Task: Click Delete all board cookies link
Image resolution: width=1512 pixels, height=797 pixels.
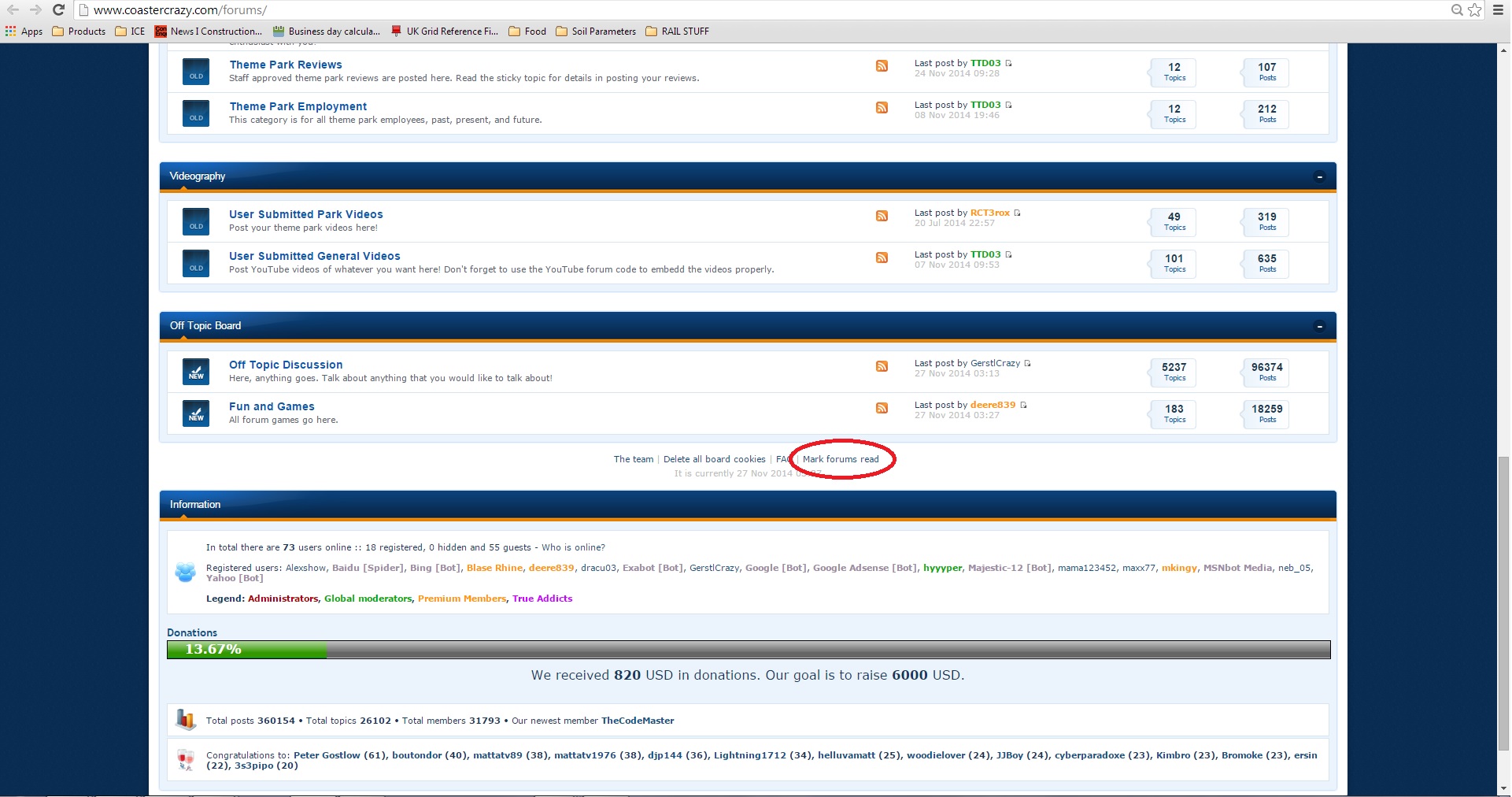Action: tap(714, 459)
